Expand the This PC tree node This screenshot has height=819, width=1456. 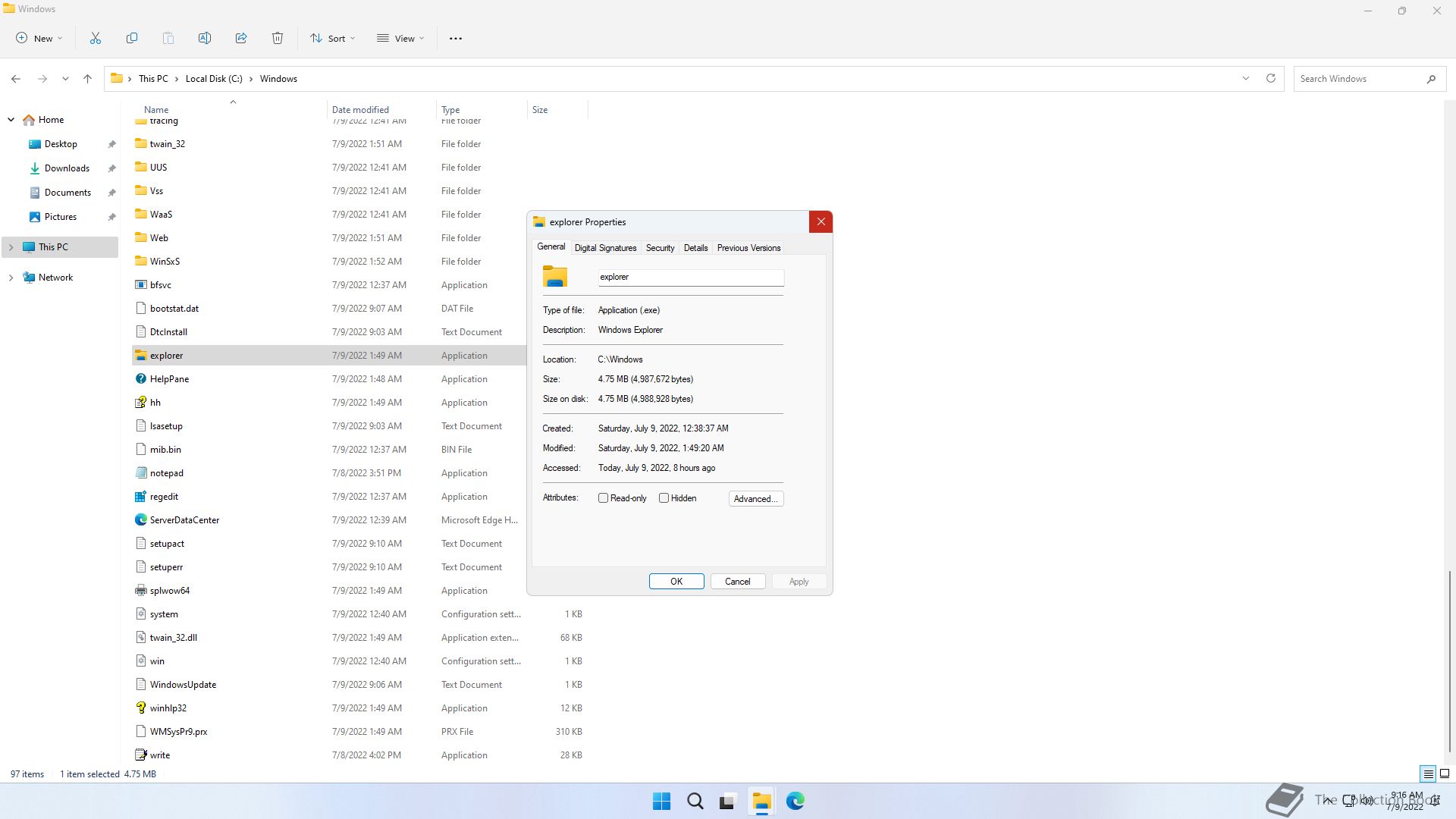click(x=11, y=247)
